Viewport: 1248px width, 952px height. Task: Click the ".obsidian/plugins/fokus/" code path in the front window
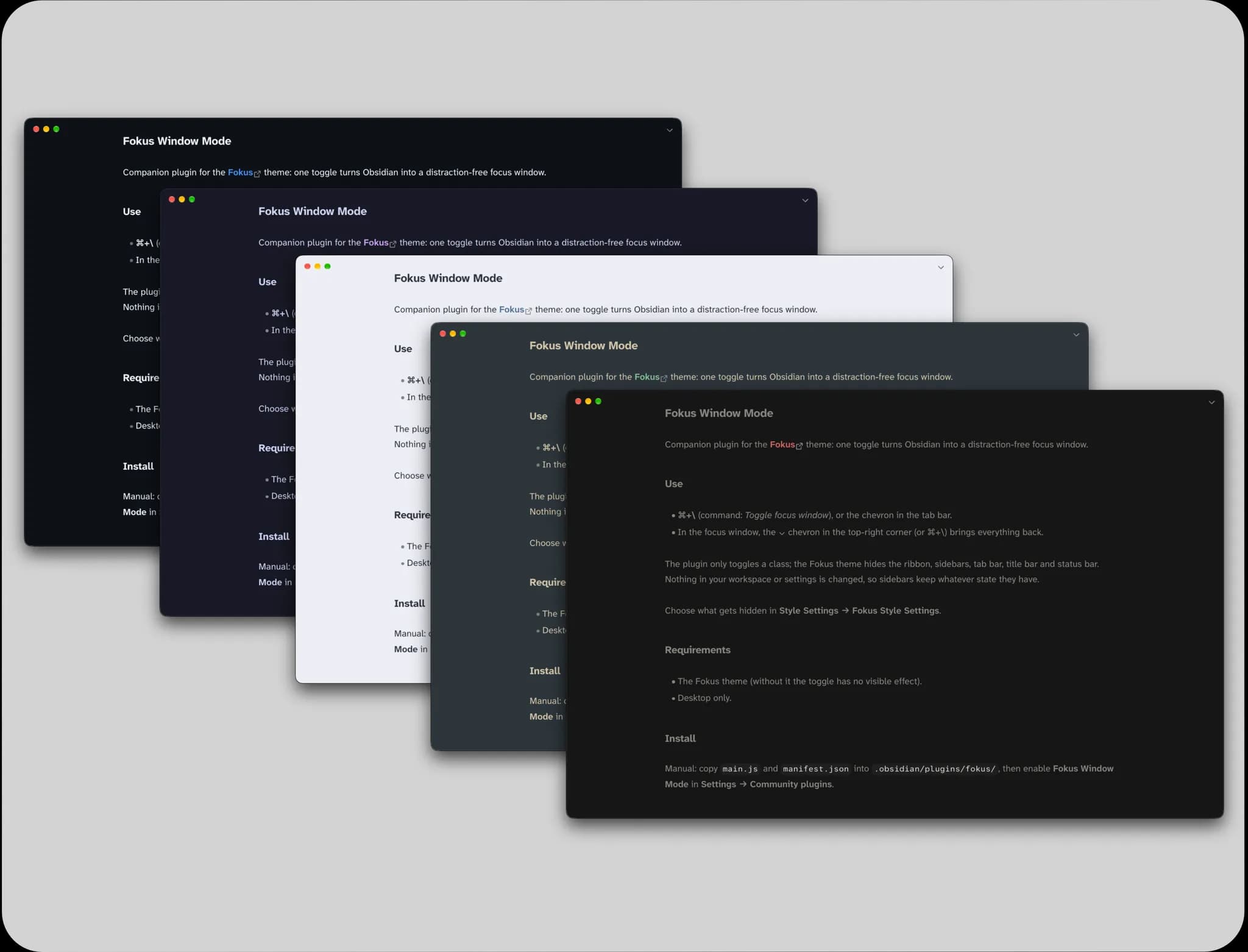tap(935, 769)
